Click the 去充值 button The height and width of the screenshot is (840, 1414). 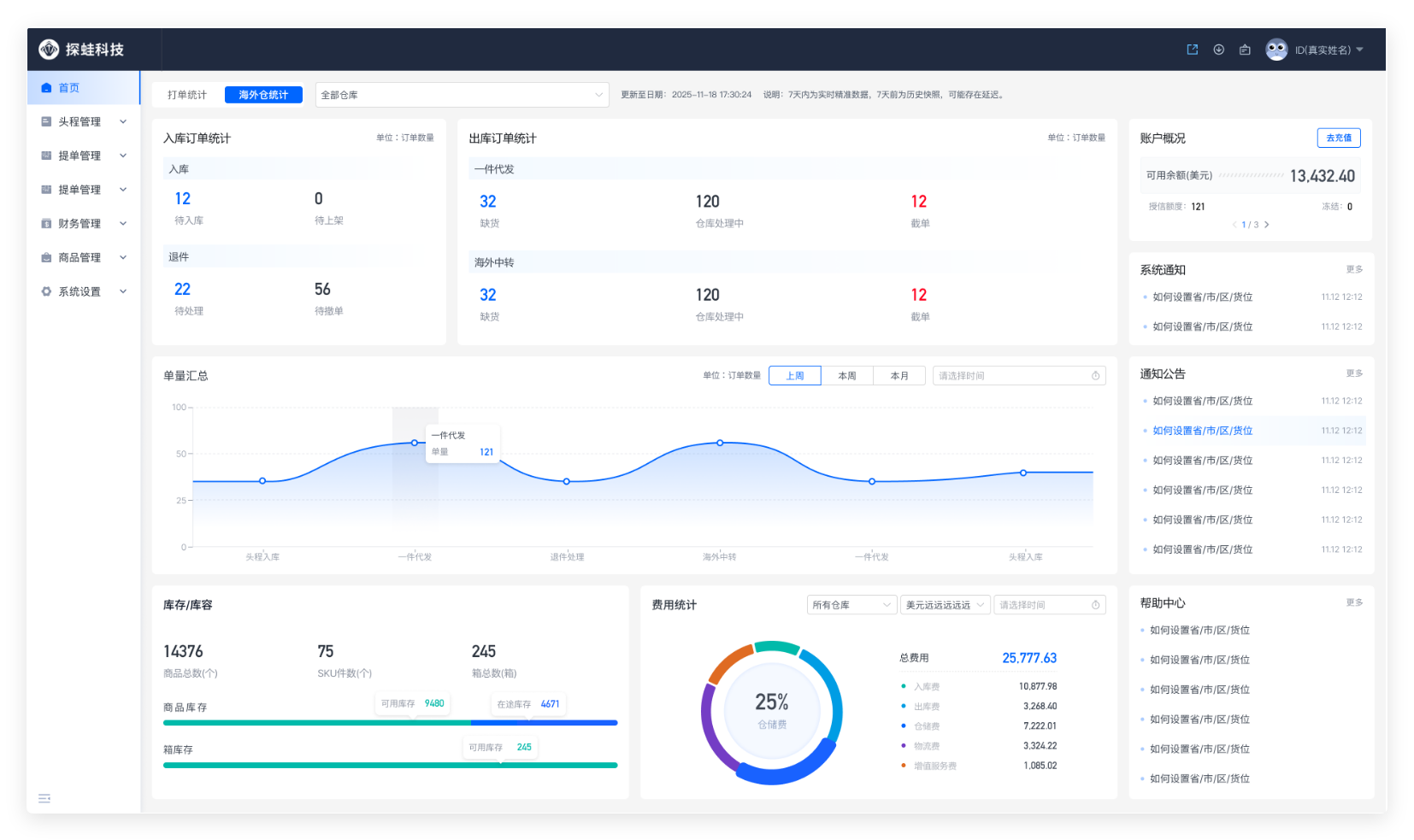1338,138
